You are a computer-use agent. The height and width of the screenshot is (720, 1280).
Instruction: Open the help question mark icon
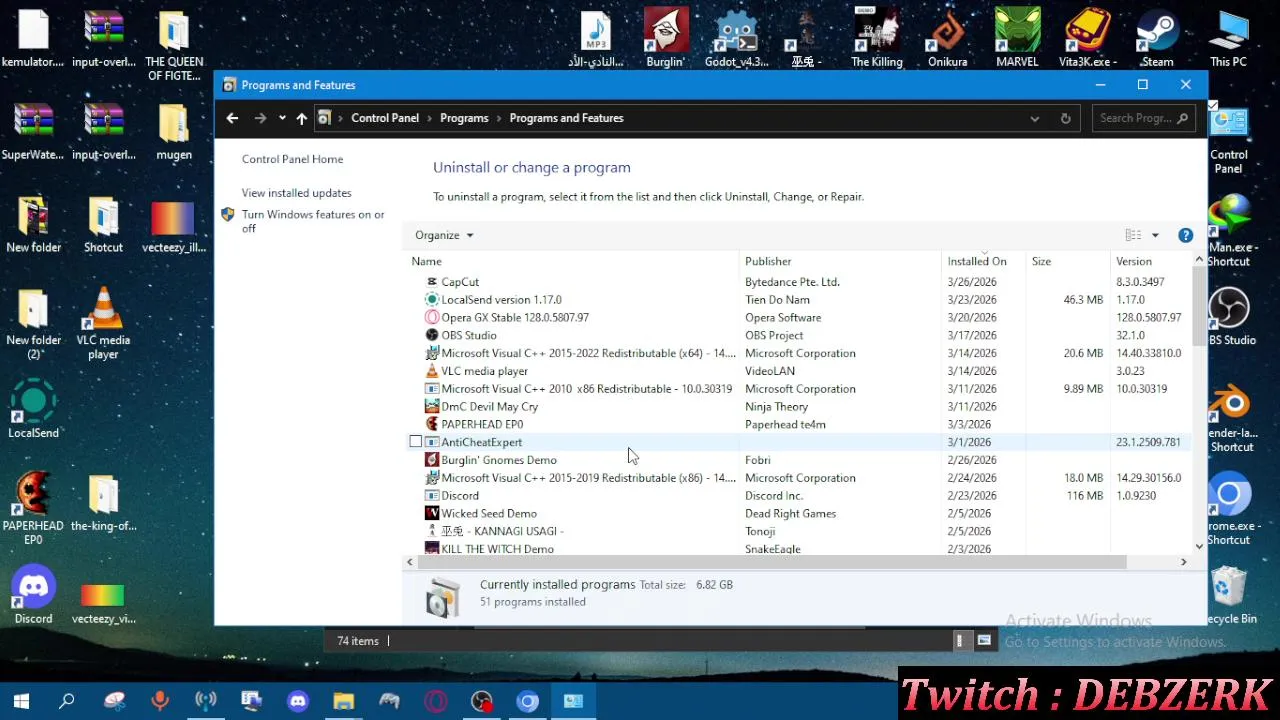[x=1185, y=235]
